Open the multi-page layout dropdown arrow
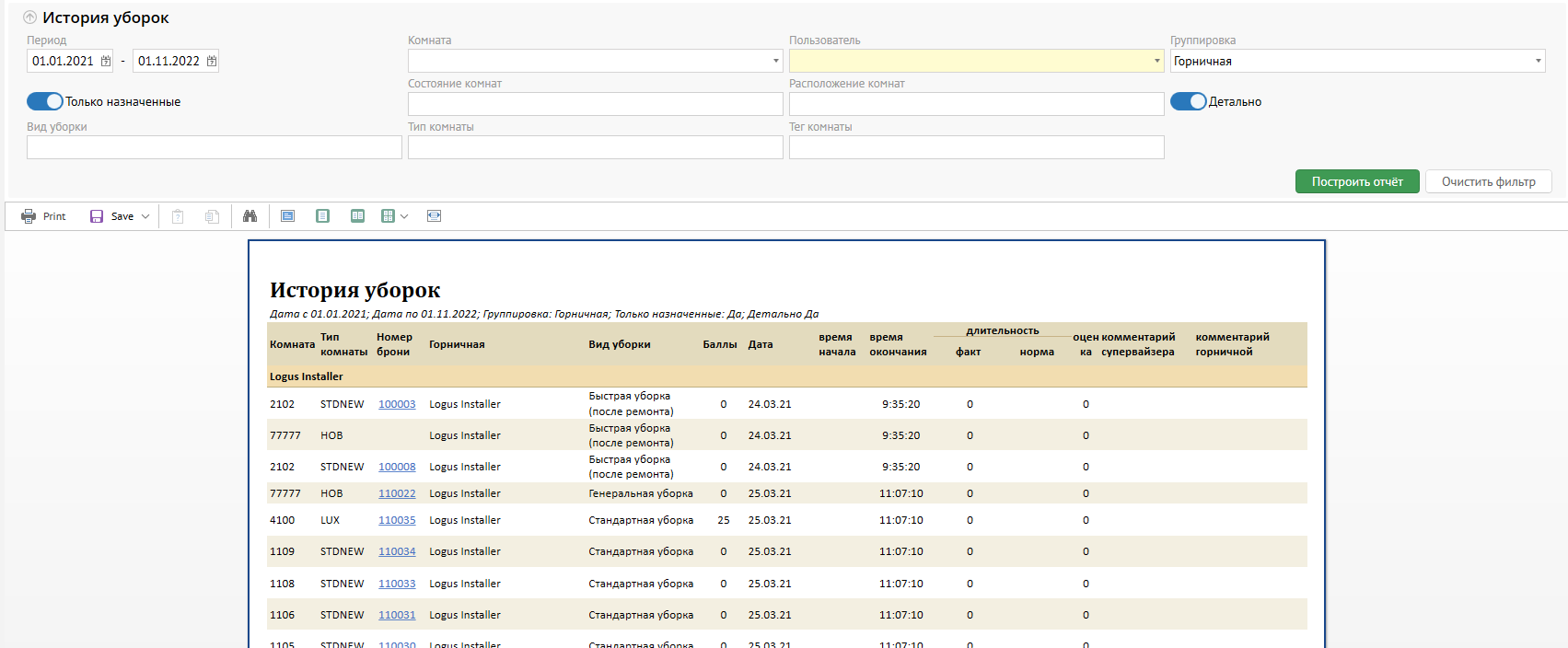Image resolution: width=1568 pixels, height=648 pixels. 404,216
